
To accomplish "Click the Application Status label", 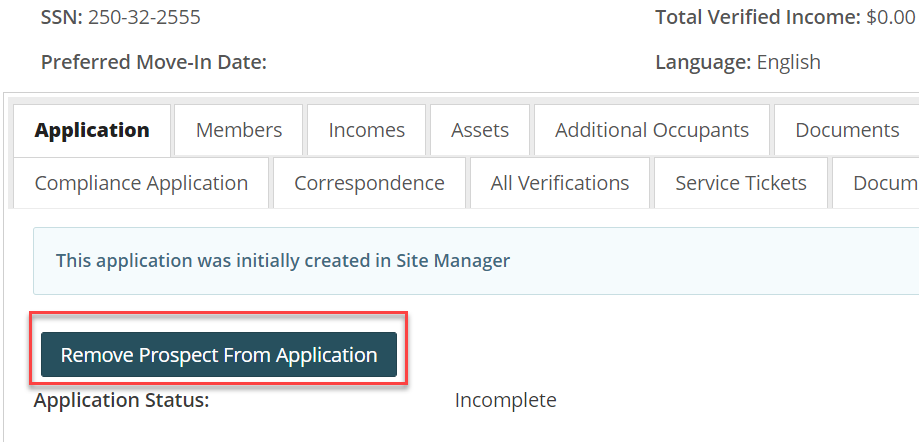I will point(121,401).
